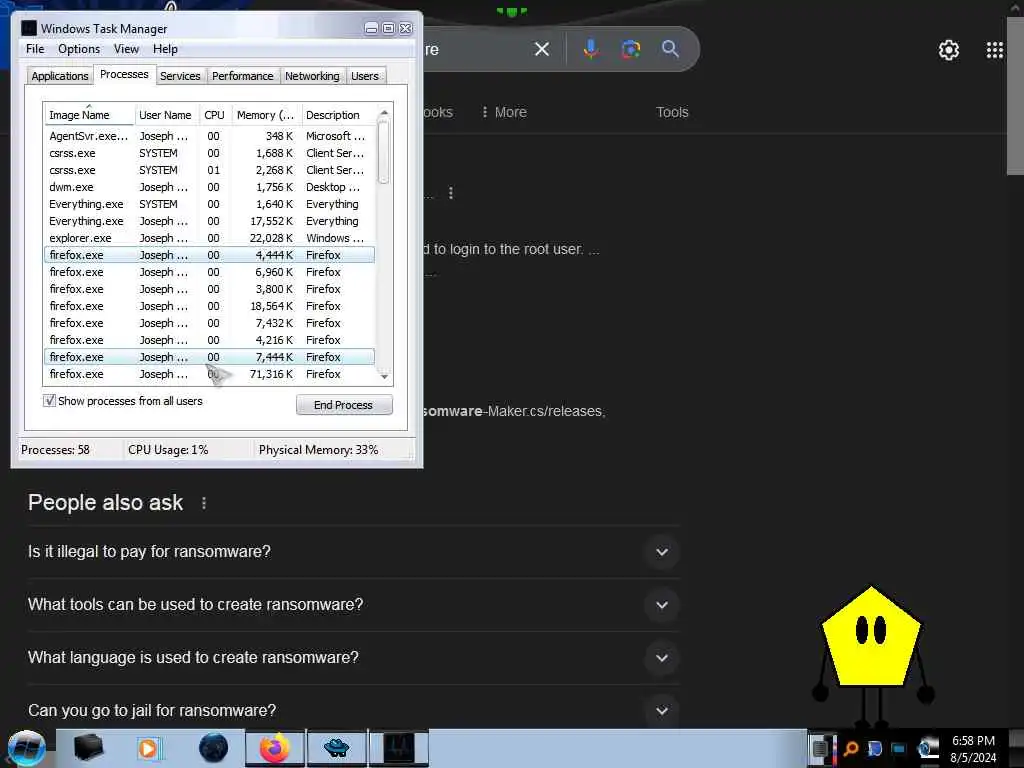Screen dimensions: 1024x768
Task: Open People also ask options menu
Action: pyautogui.click(x=204, y=503)
